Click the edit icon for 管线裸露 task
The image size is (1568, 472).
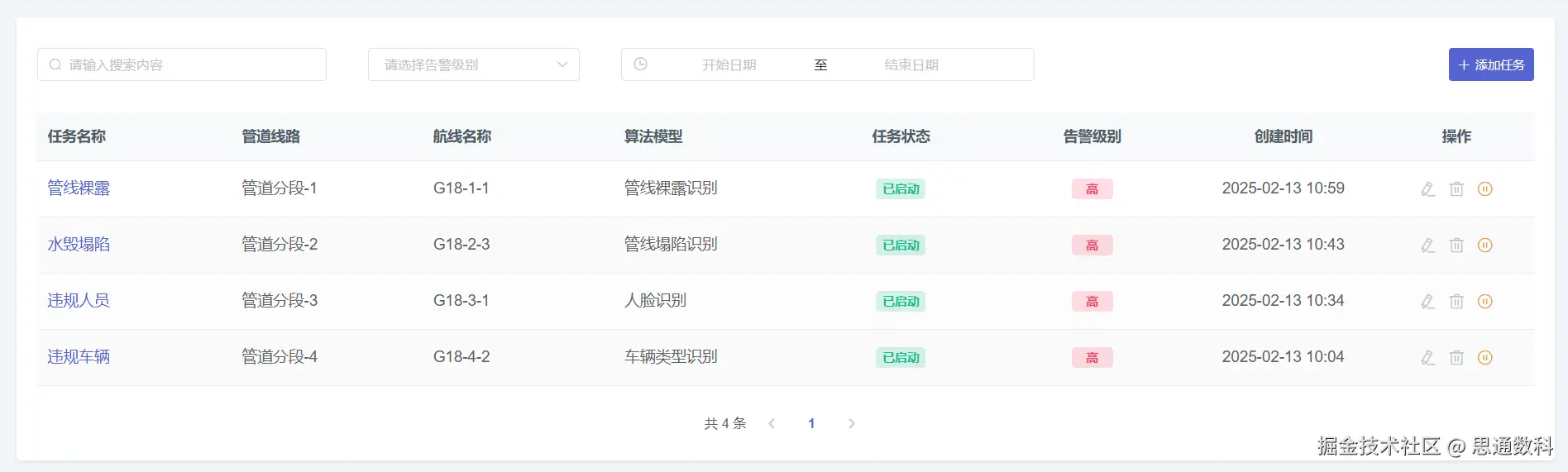point(1427,189)
